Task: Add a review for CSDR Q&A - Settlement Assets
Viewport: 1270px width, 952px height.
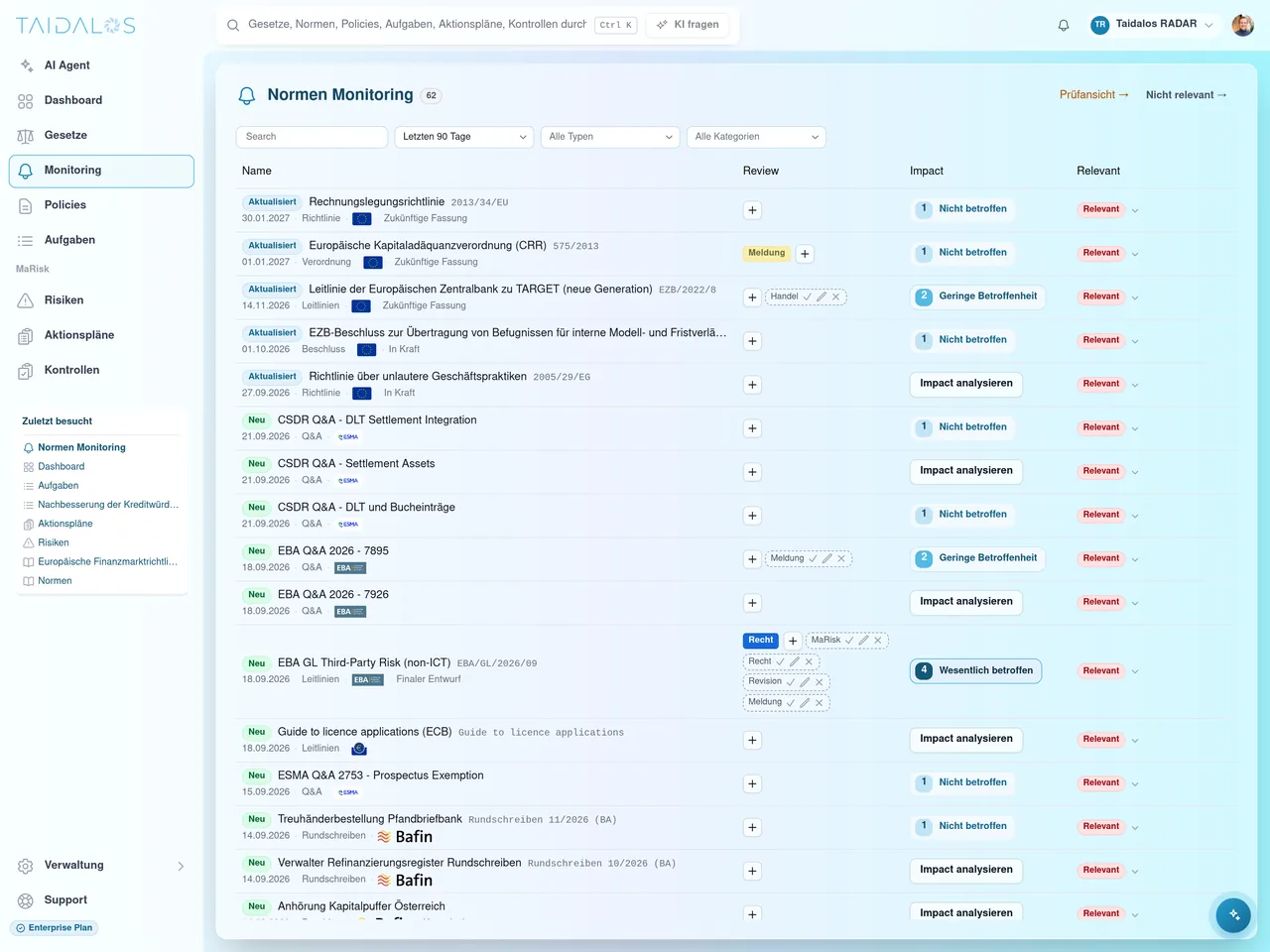Action: (752, 472)
